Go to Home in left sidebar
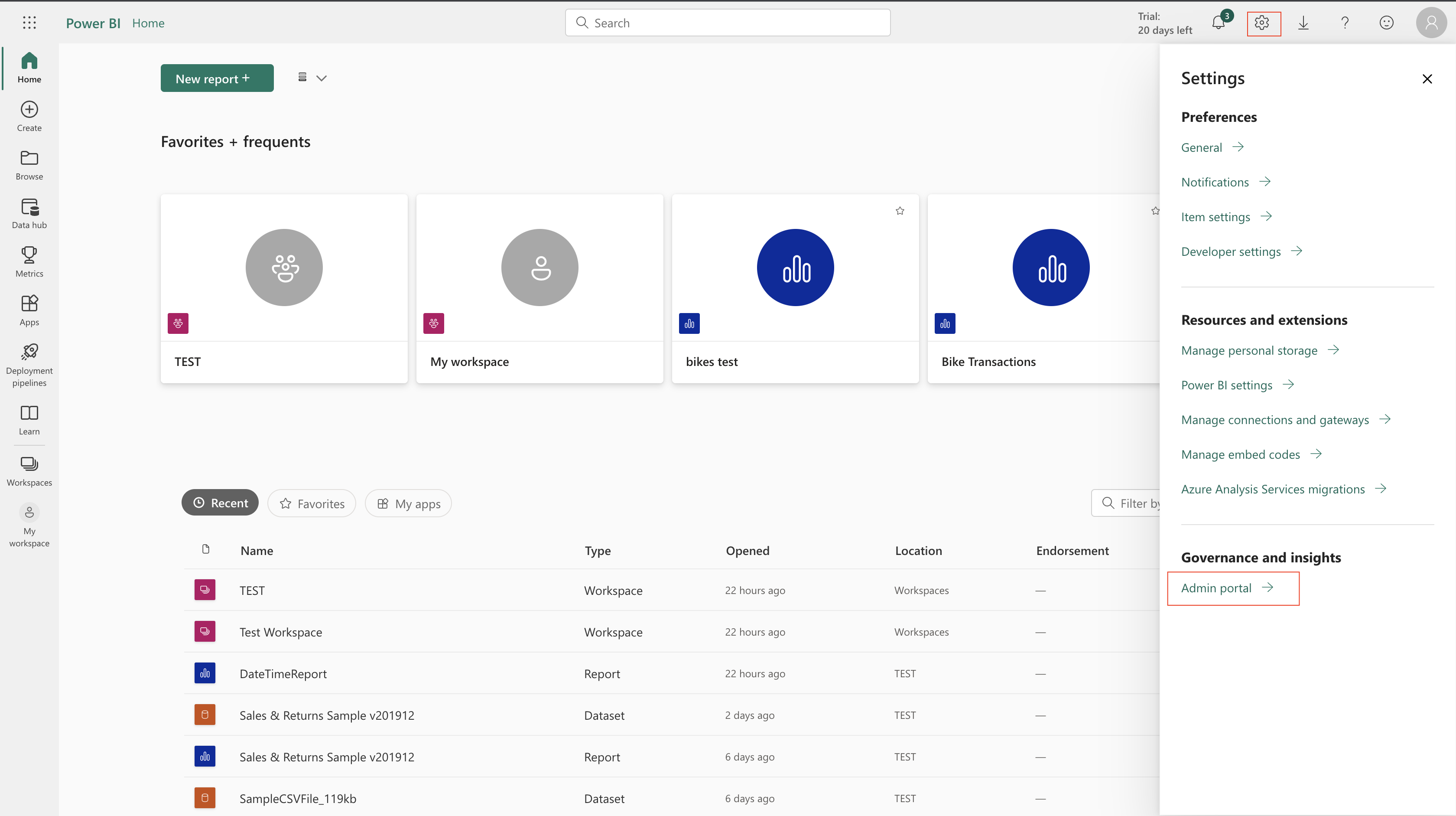 (29, 68)
